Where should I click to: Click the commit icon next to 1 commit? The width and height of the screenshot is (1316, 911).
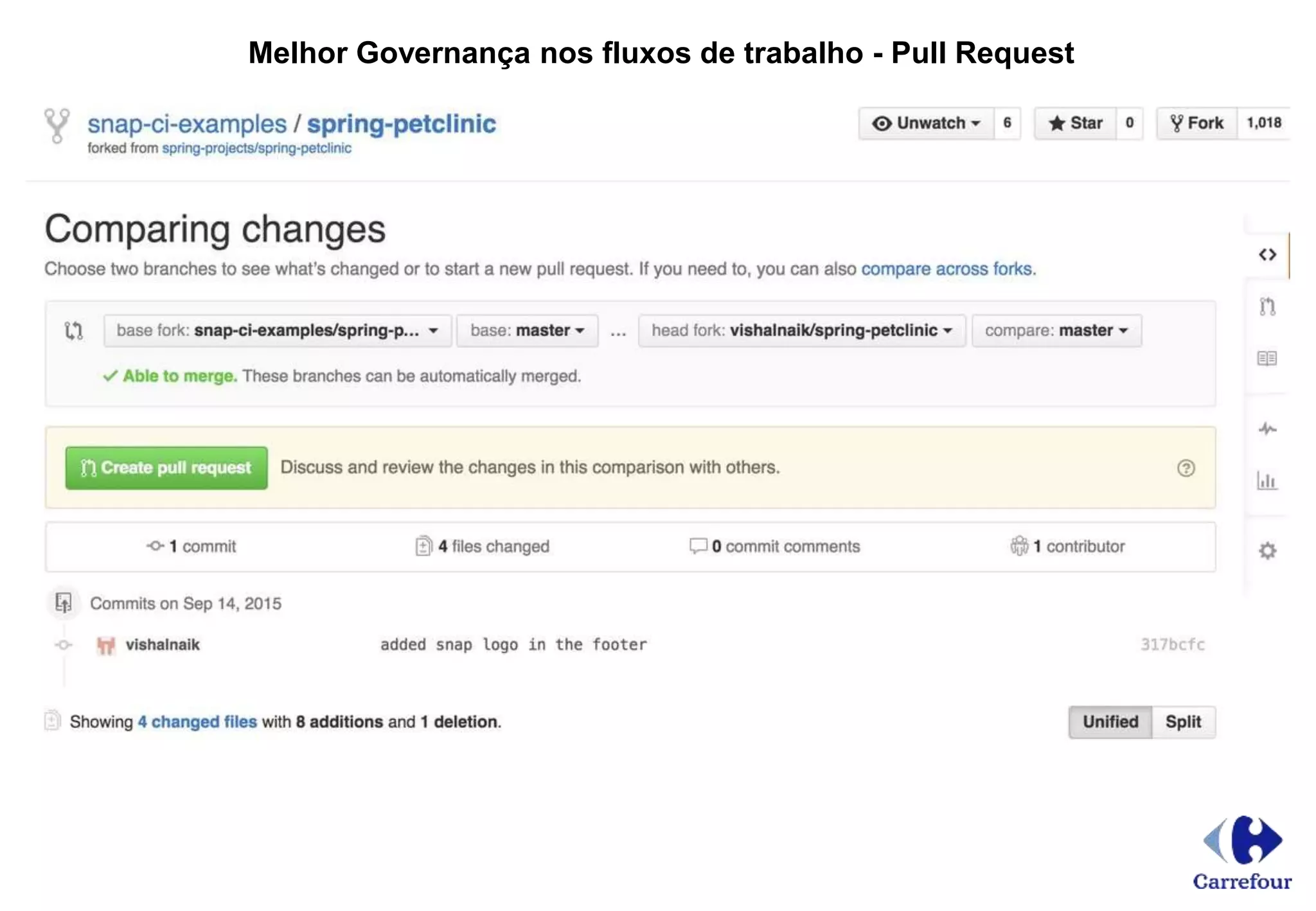155,546
